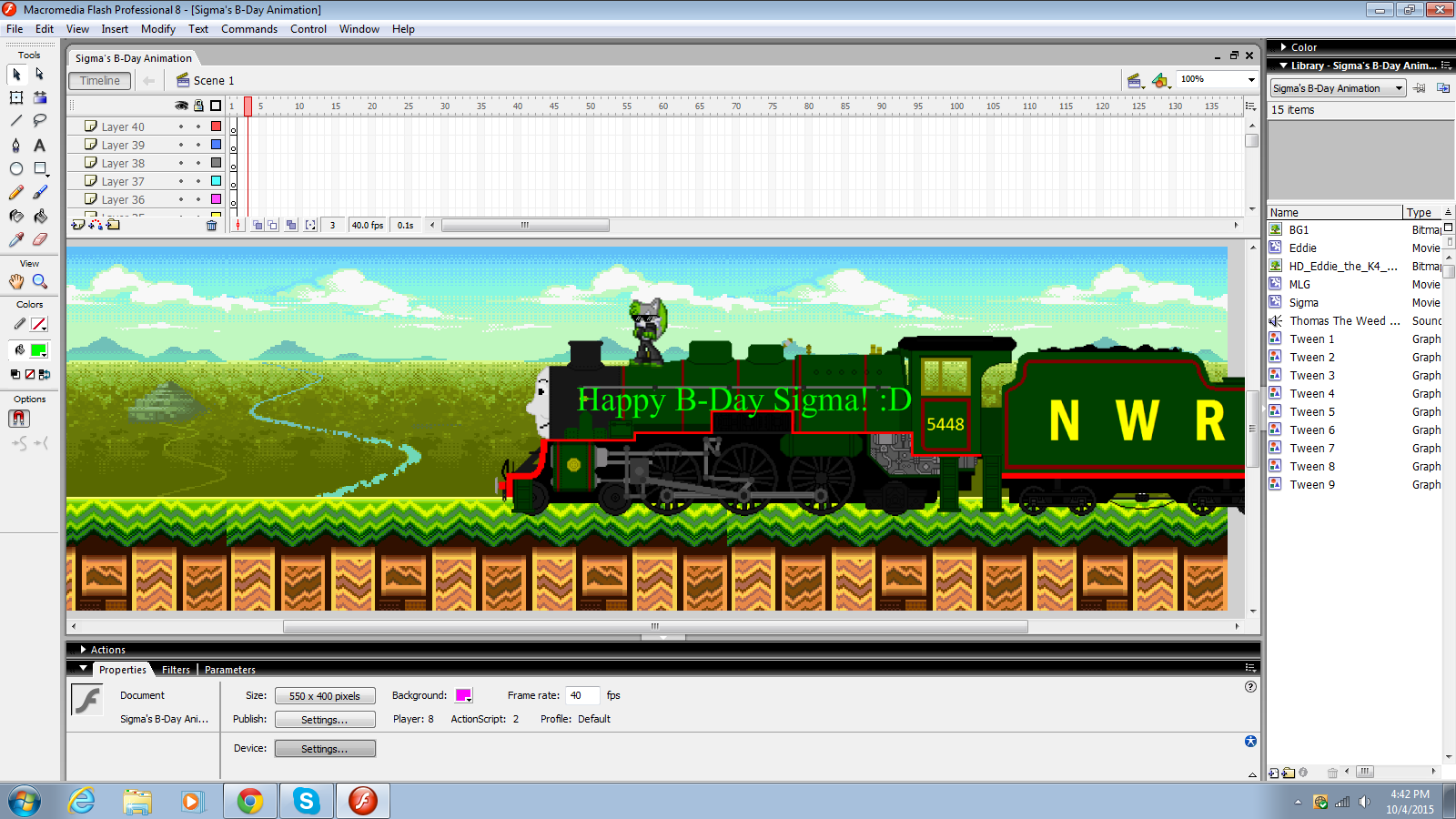The height and width of the screenshot is (819, 1456).
Task: Click the Type column header in Library
Action: pos(1422,213)
